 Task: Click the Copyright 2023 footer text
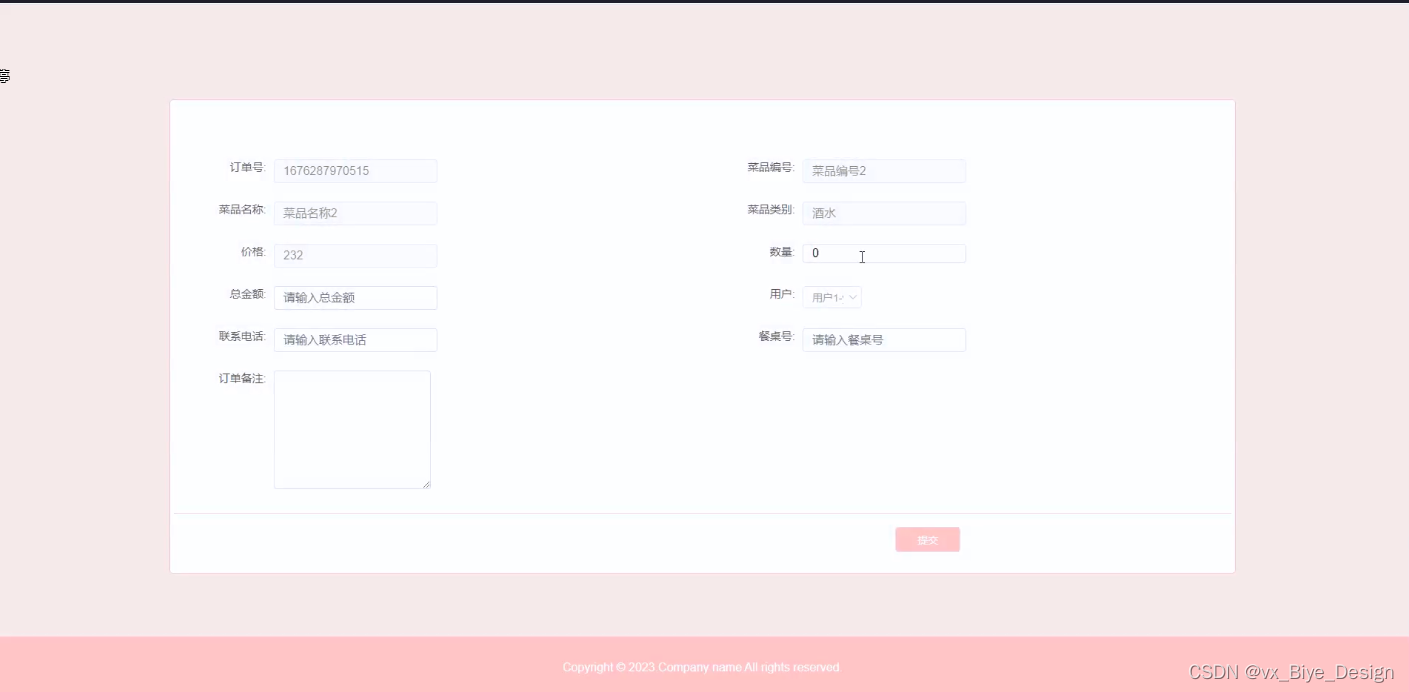[x=701, y=667]
